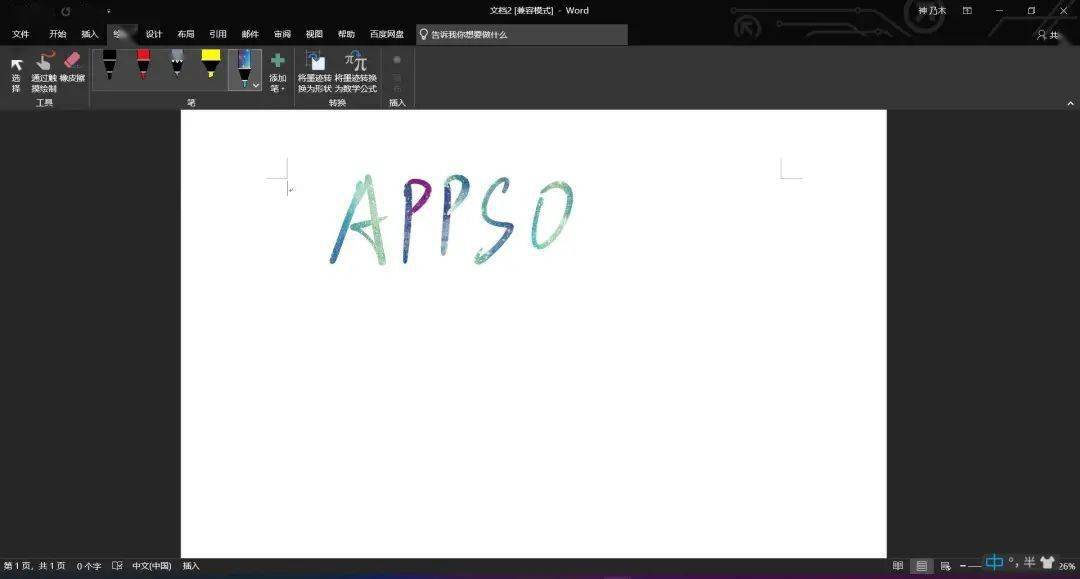Viewport: 1080px width, 579px height.
Task: Switch to Read Mode view icon
Action: click(897, 565)
